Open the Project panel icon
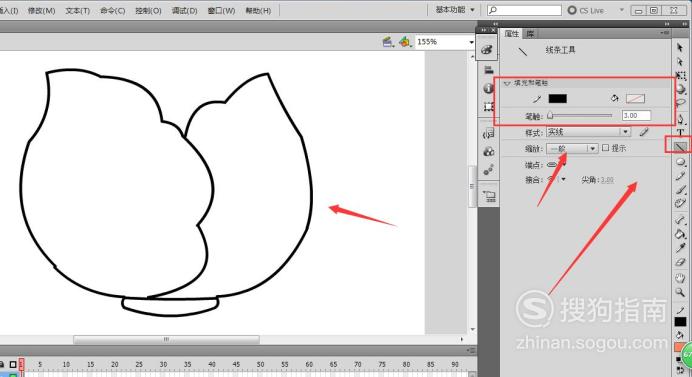The width and height of the screenshot is (692, 377). coord(489,196)
